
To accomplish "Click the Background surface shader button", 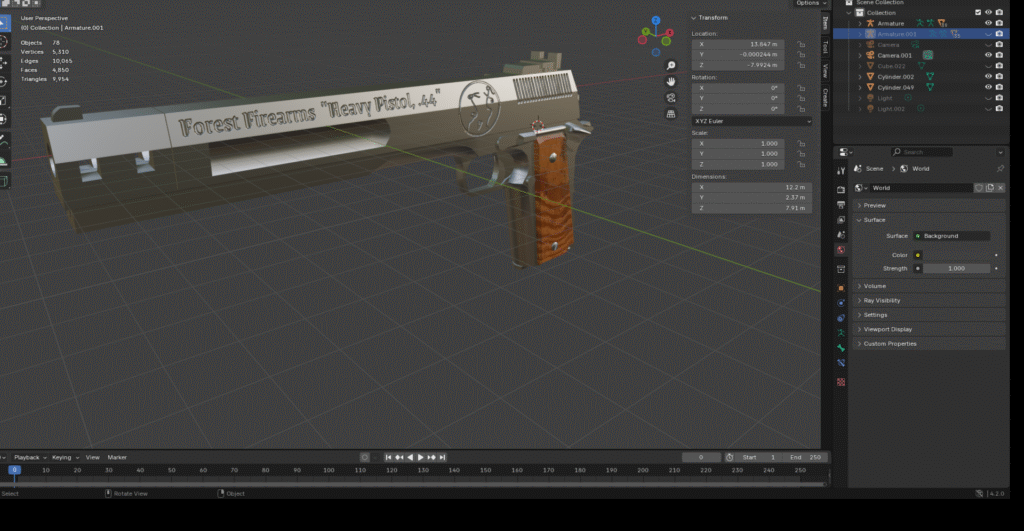I will tap(951, 236).
